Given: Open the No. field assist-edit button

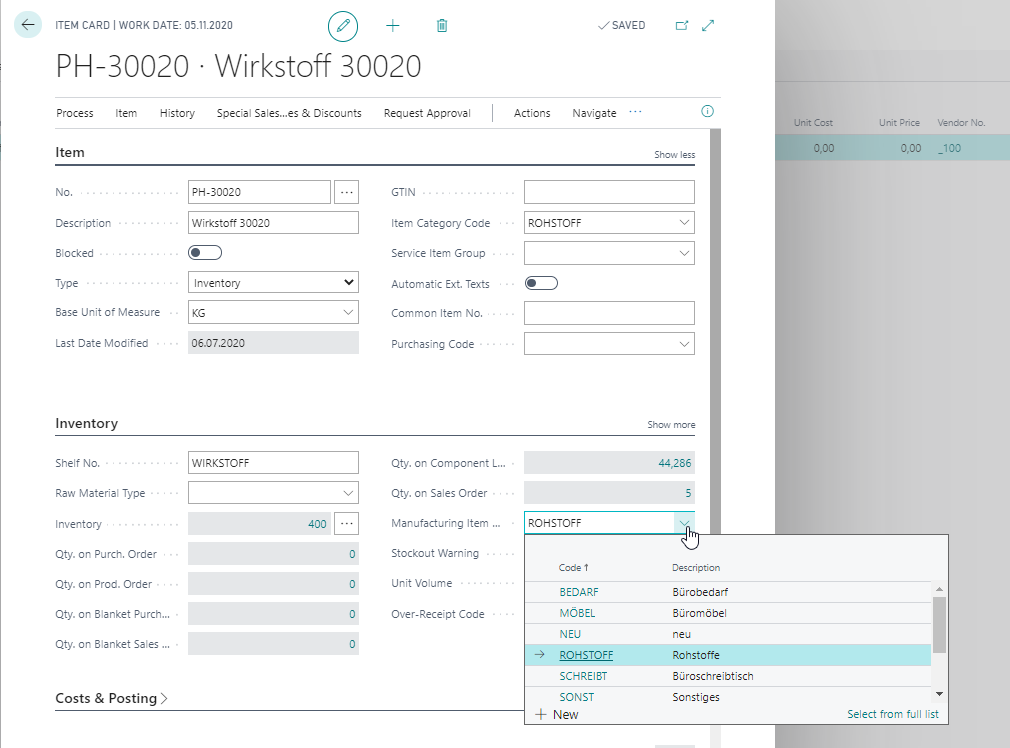Looking at the screenshot, I should (x=347, y=192).
